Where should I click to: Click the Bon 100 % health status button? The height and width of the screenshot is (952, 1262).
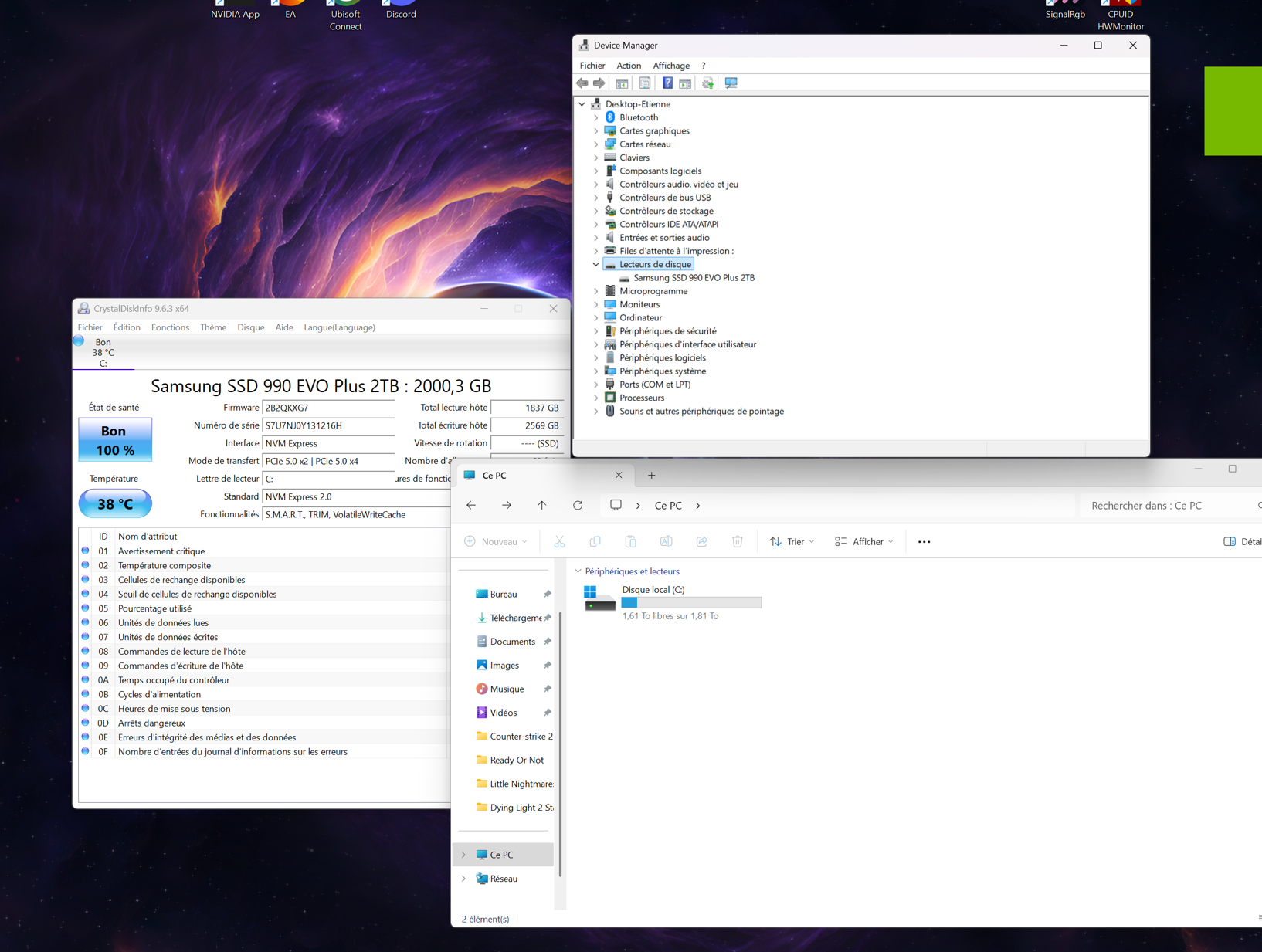115,440
